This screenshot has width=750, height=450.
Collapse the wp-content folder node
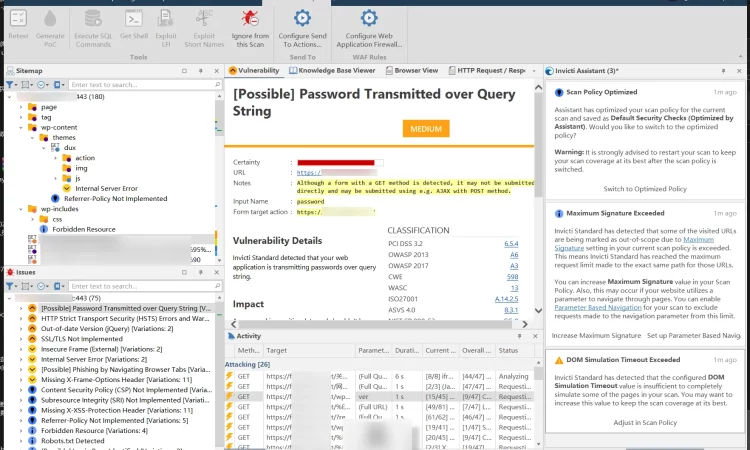click(21, 128)
